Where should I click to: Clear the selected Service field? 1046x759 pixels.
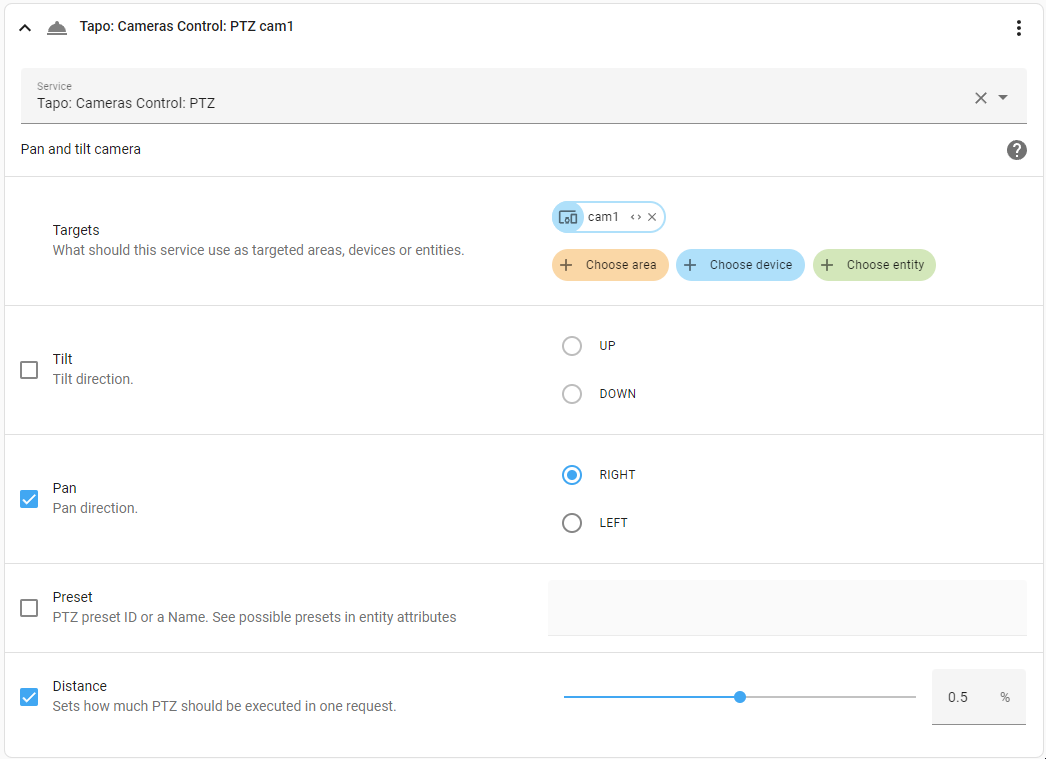980,97
